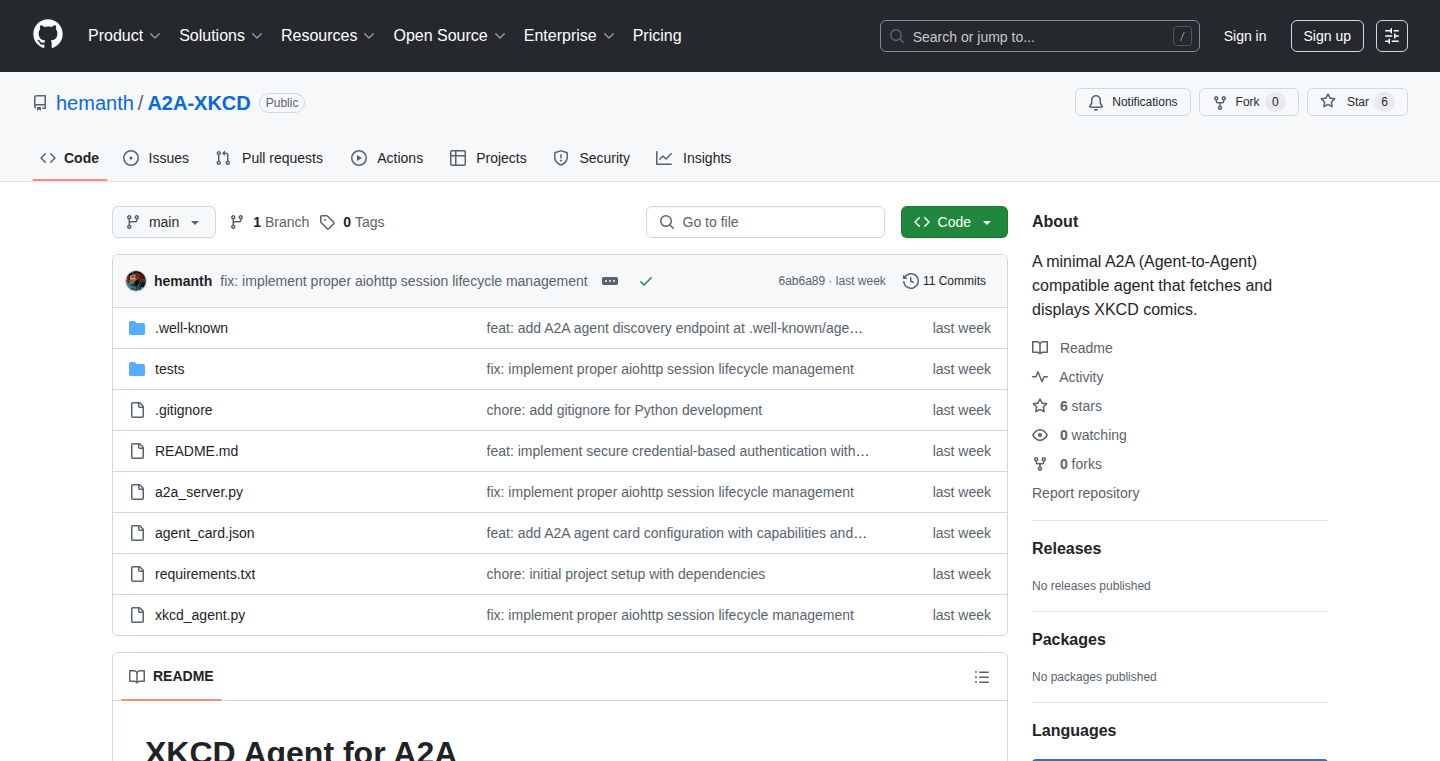
Task: View the 0 watching link
Action: (x=1079, y=435)
